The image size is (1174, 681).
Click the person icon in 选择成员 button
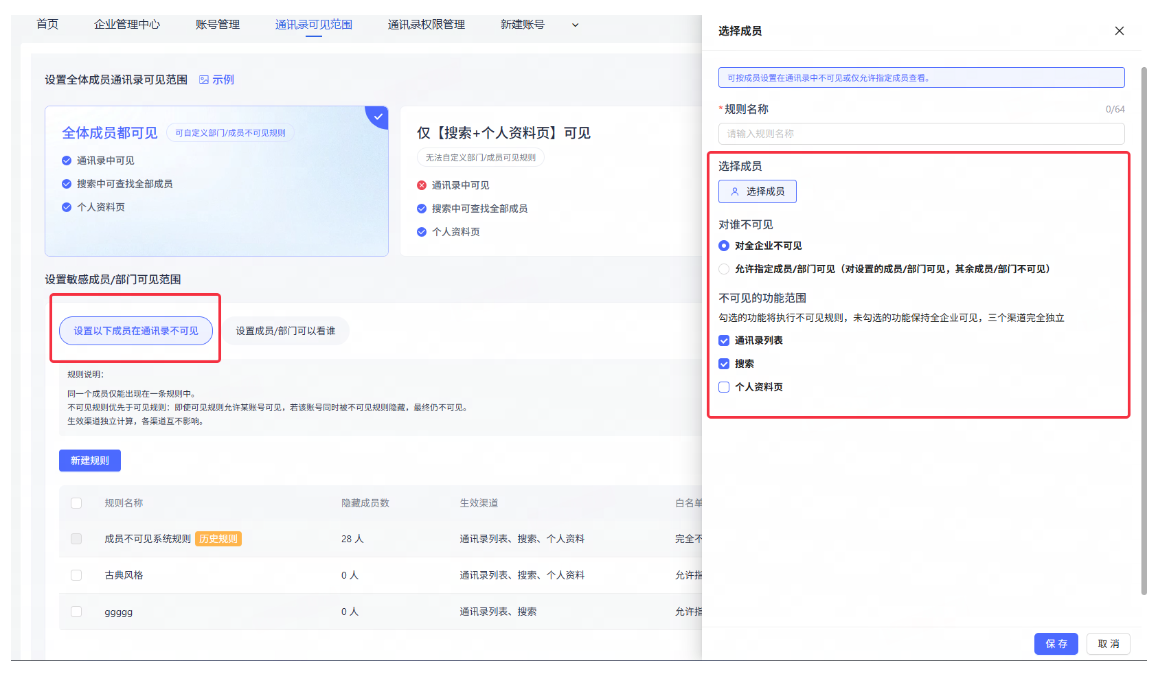point(734,192)
